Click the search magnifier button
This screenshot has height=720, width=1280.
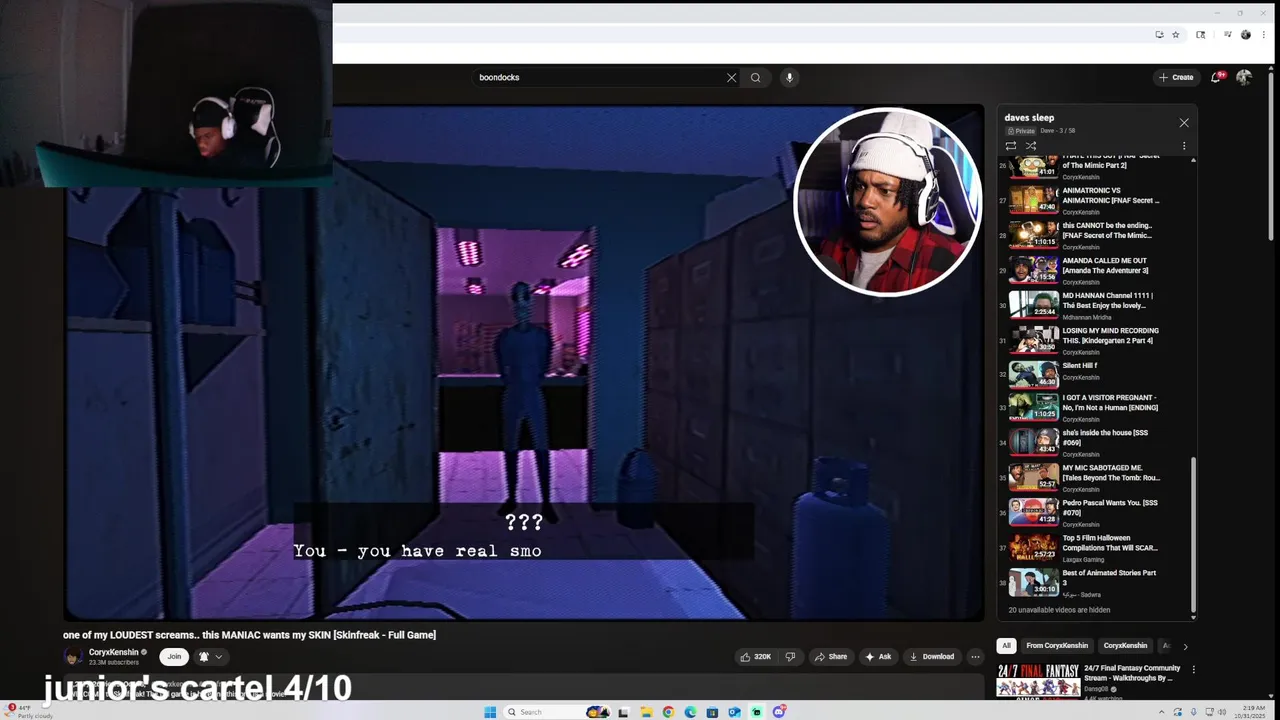[x=755, y=77]
